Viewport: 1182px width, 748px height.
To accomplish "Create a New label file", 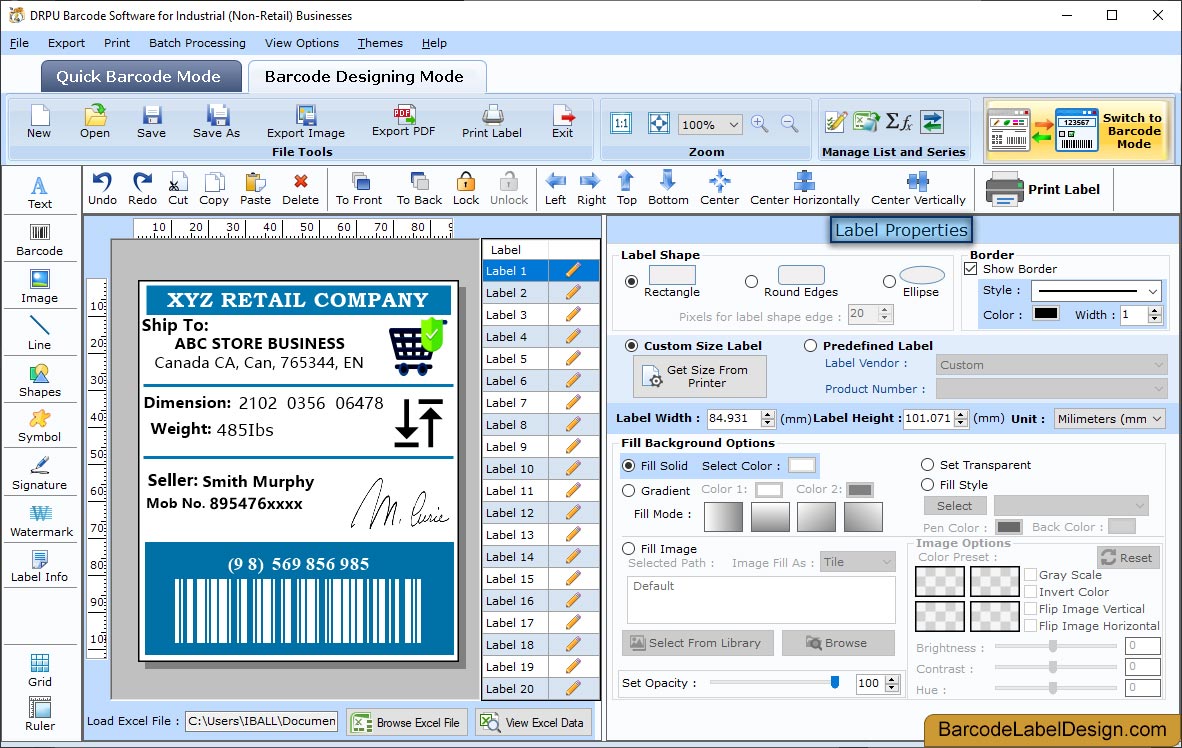I will (x=39, y=122).
